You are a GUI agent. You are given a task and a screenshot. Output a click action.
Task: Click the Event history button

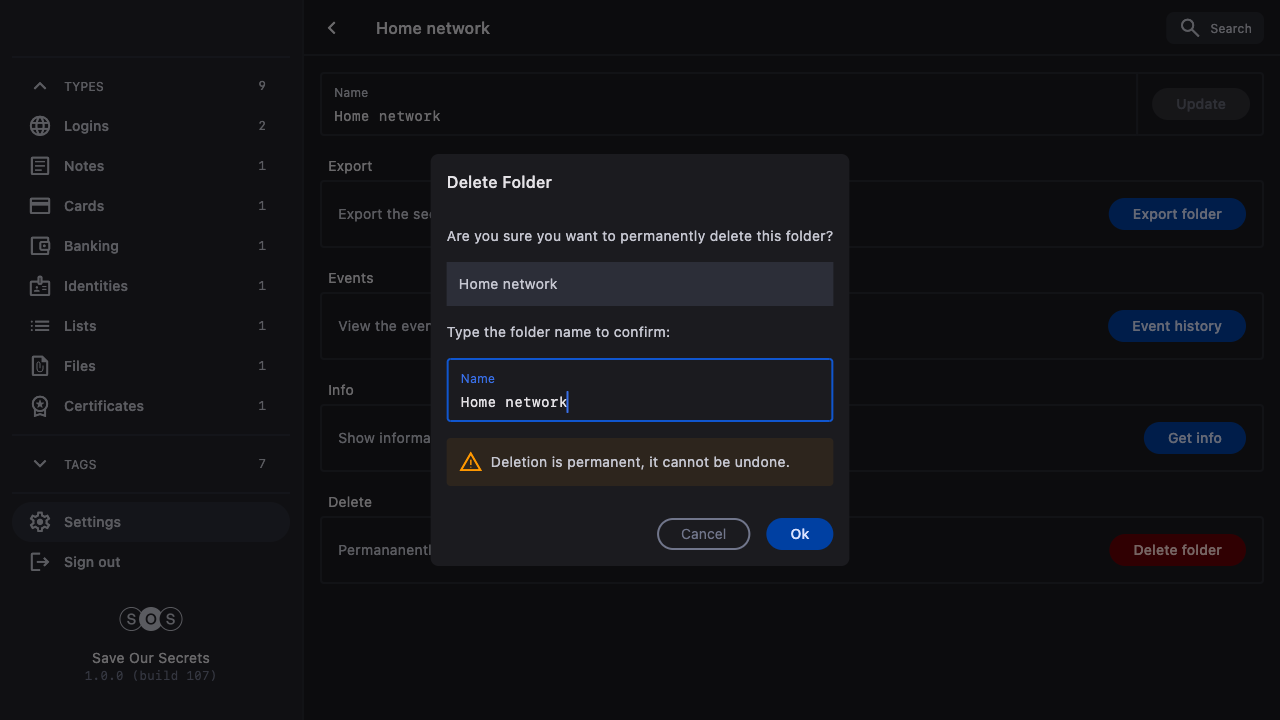pyautogui.click(x=1176, y=326)
